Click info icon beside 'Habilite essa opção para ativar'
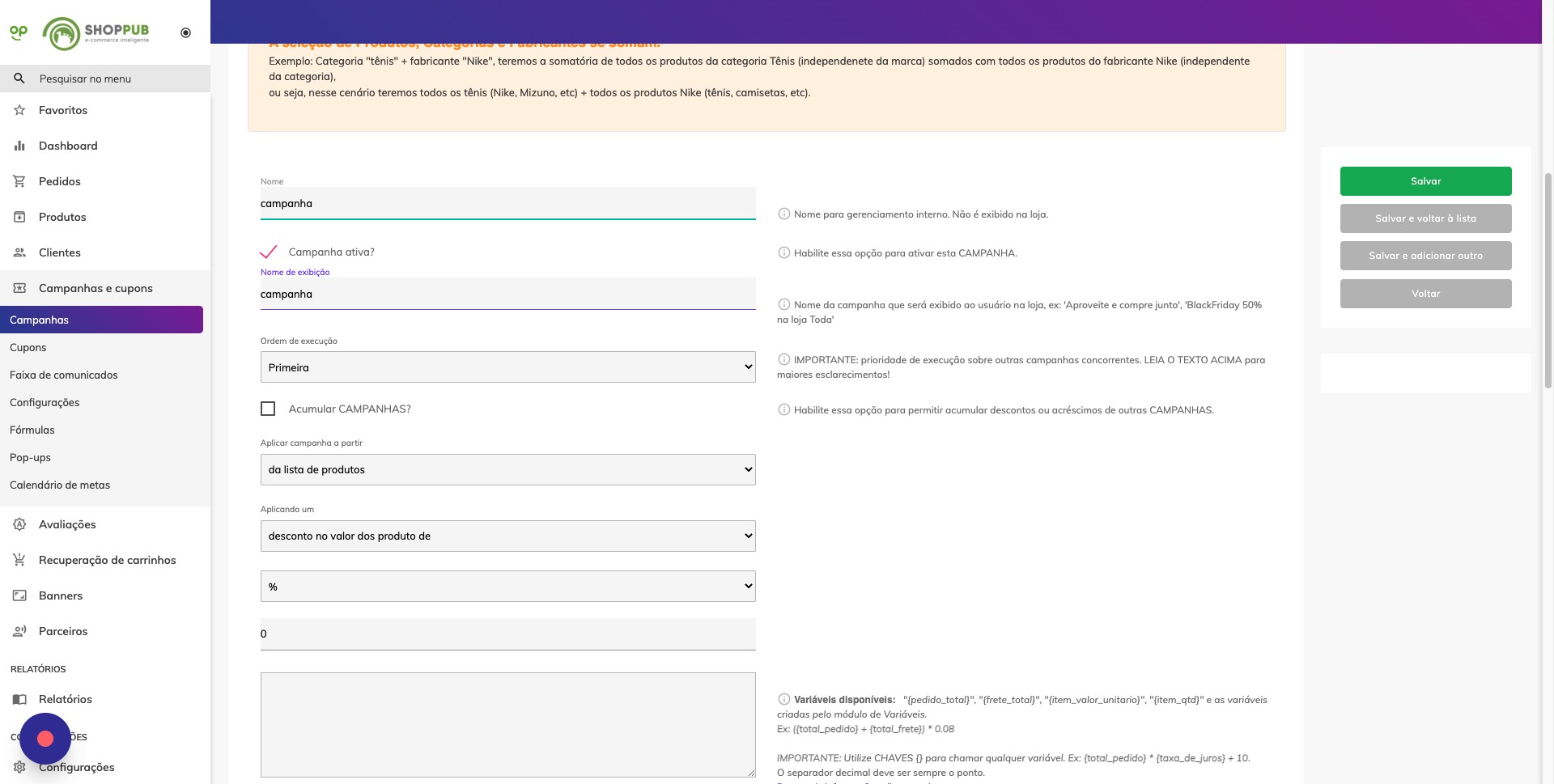This screenshot has width=1554, height=784. 783,253
